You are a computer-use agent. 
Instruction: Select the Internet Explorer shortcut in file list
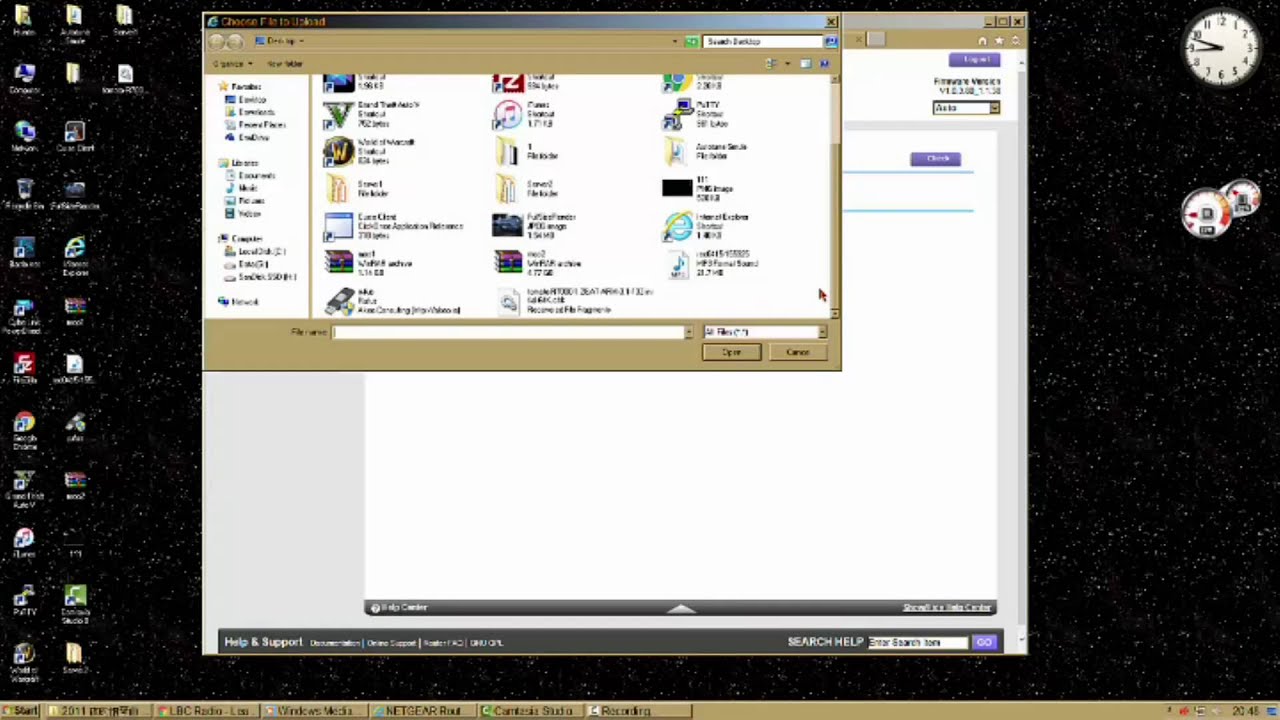point(706,226)
